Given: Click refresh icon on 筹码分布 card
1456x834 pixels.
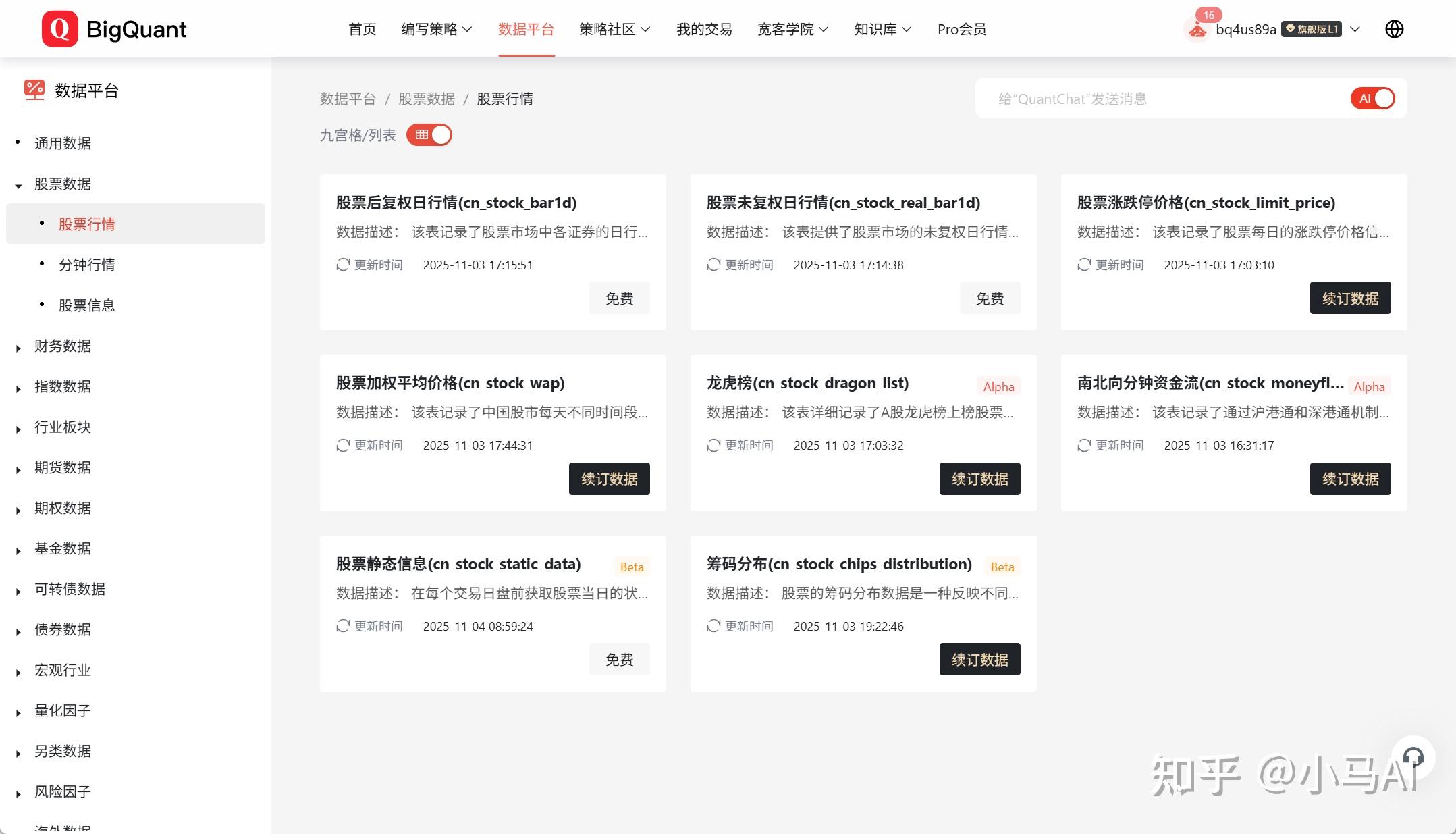Looking at the screenshot, I should pyautogui.click(x=713, y=626).
